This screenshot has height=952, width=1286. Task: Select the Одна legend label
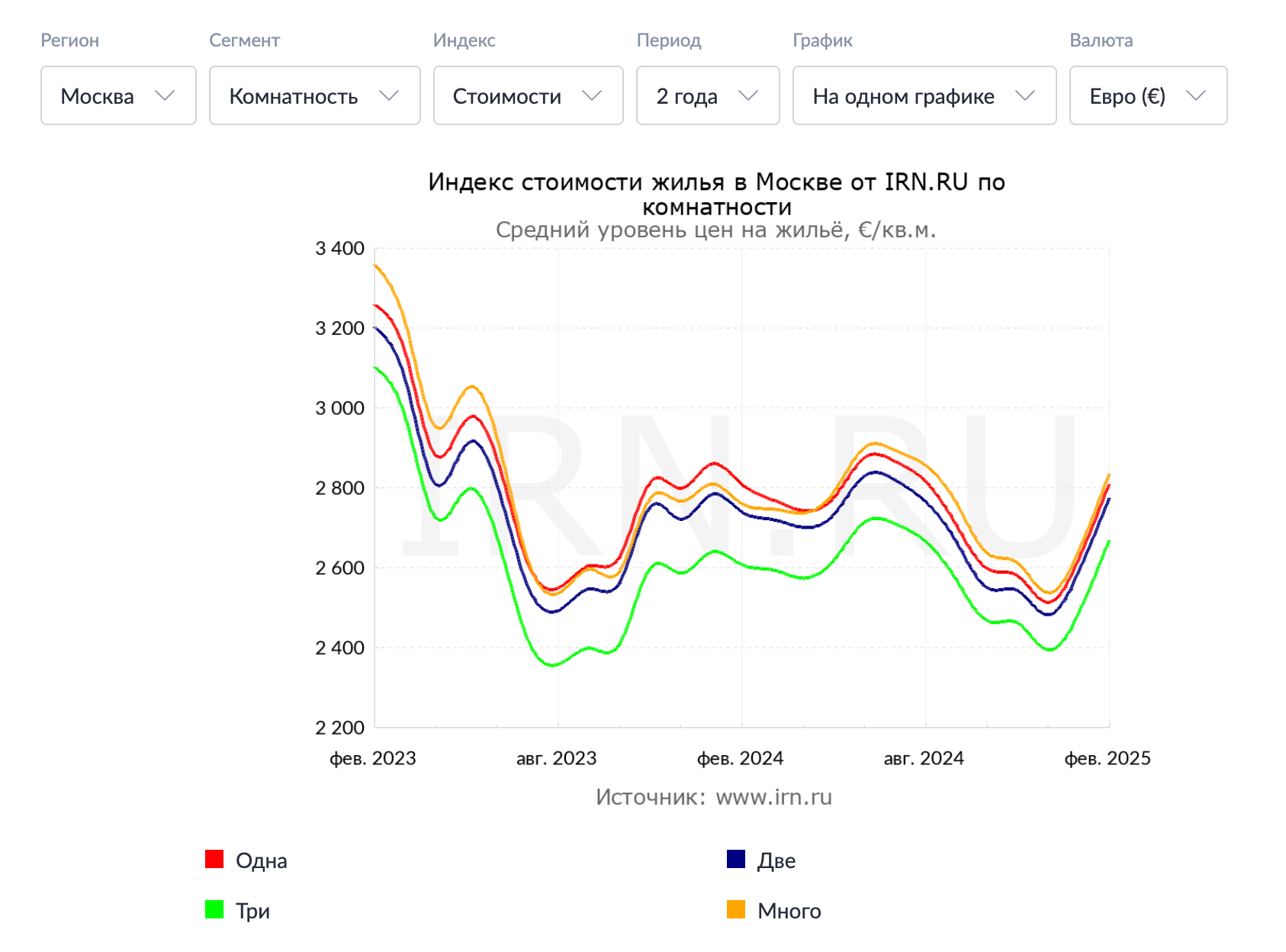pos(262,861)
